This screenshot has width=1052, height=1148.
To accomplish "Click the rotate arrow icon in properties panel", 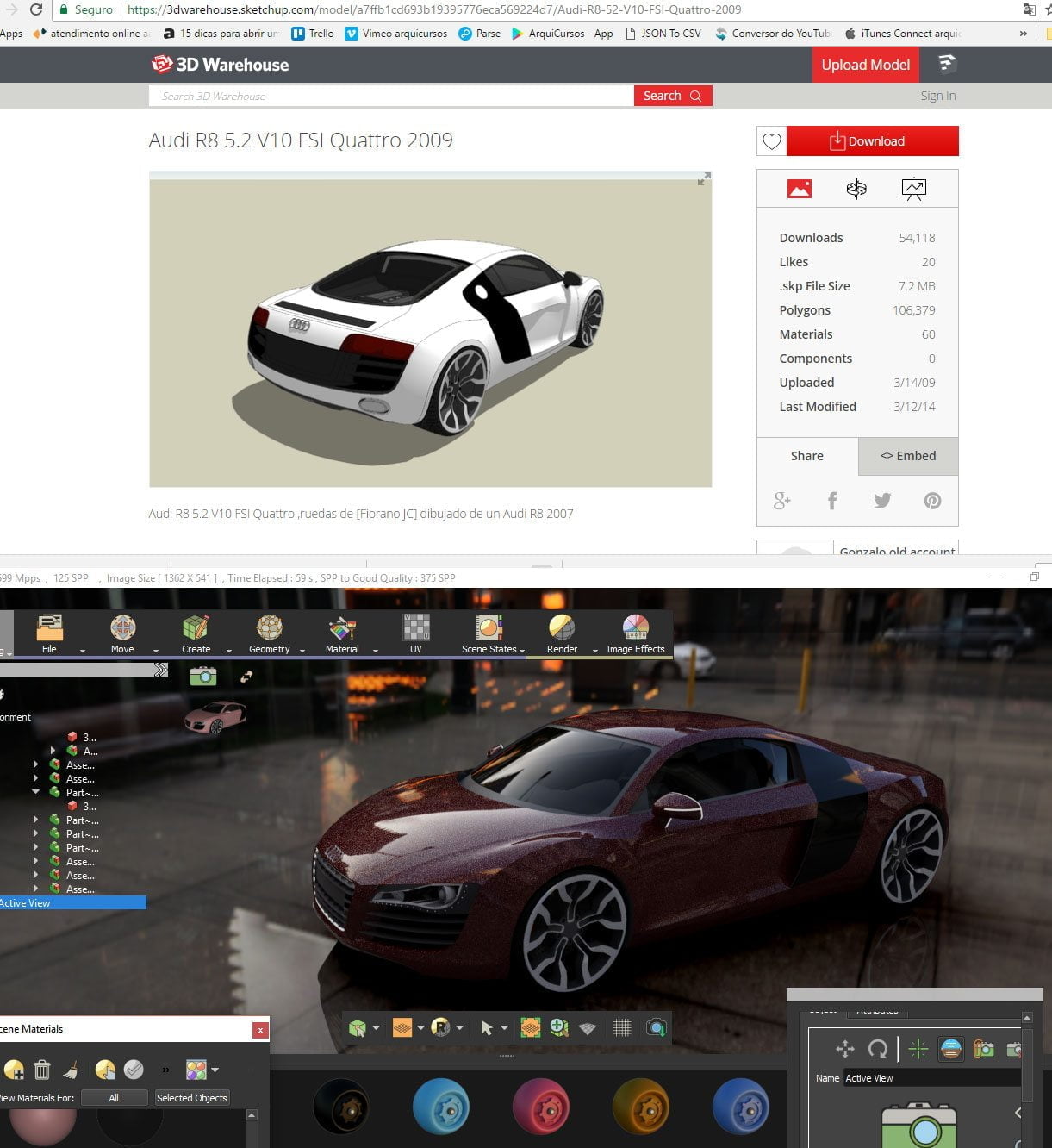I will pyautogui.click(x=878, y=1049).
